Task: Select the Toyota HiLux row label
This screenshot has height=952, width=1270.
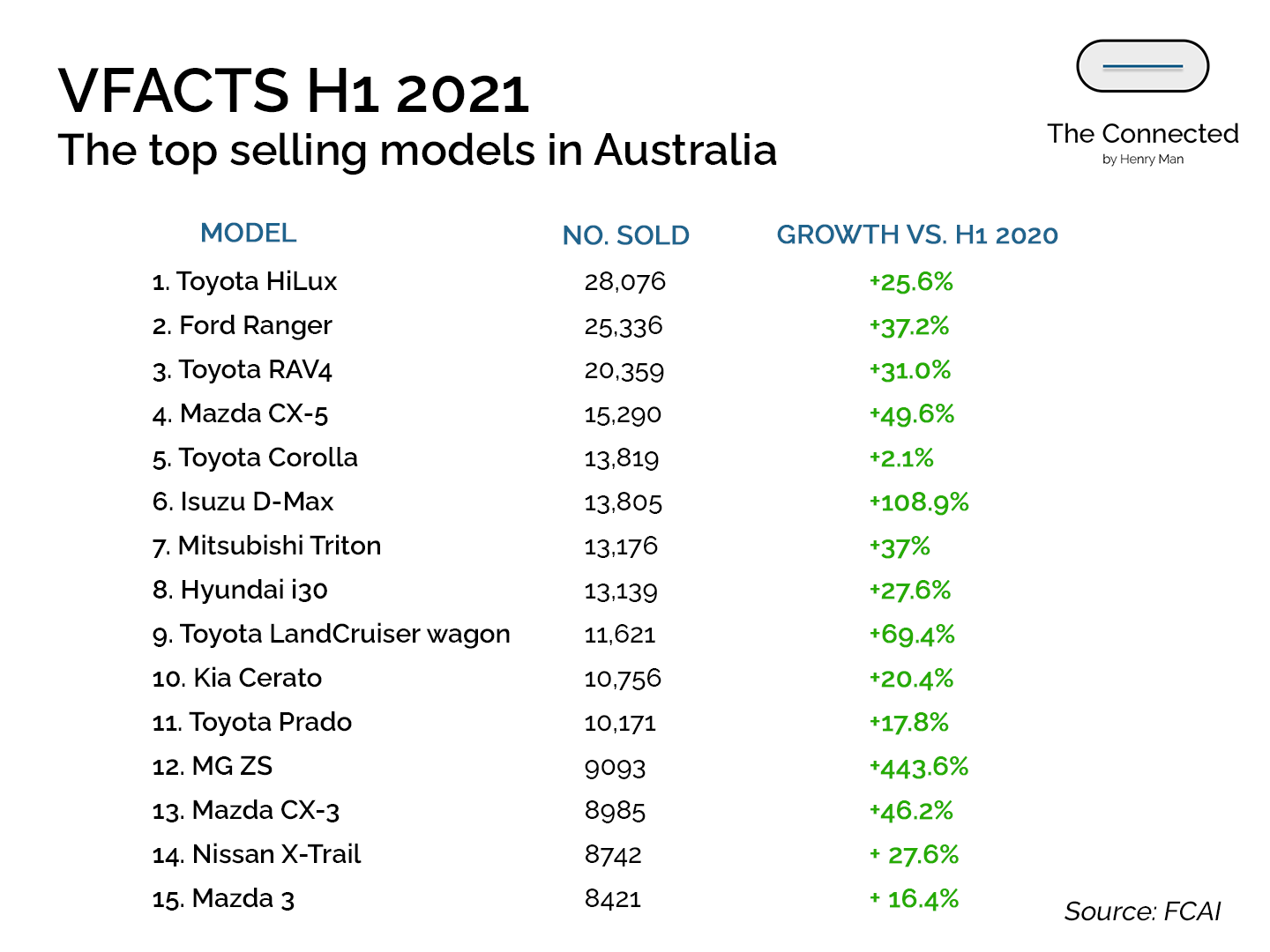Action: (x=244, y=282)
